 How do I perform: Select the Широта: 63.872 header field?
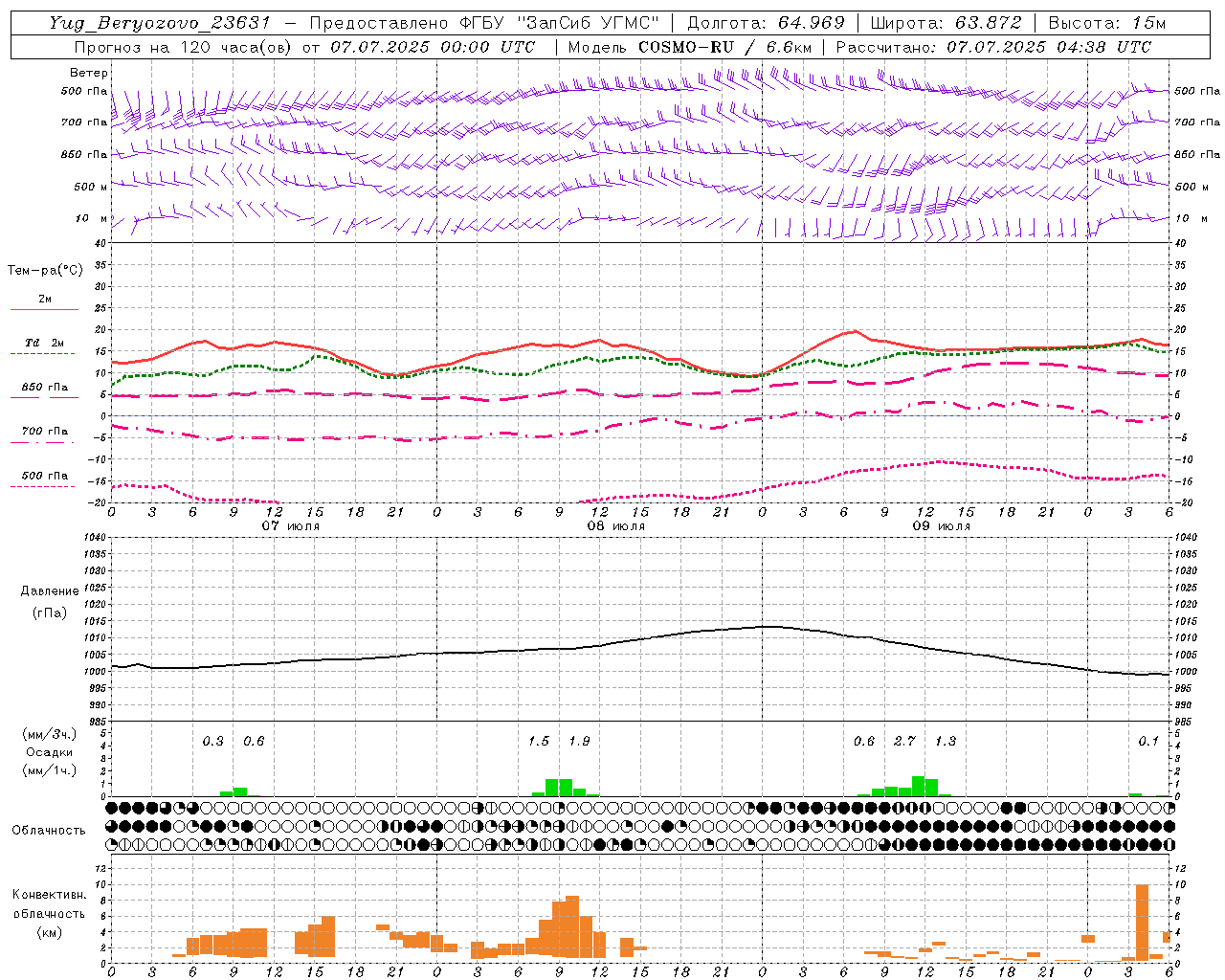[x=946, y=23]
